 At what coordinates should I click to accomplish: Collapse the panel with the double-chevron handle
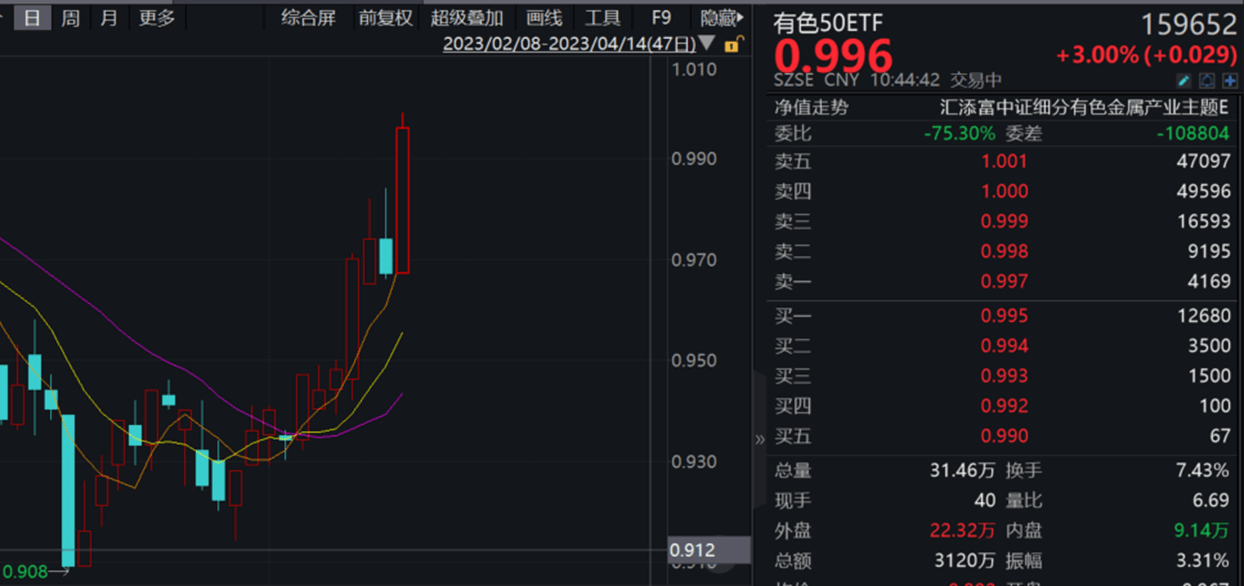(759, 438)
